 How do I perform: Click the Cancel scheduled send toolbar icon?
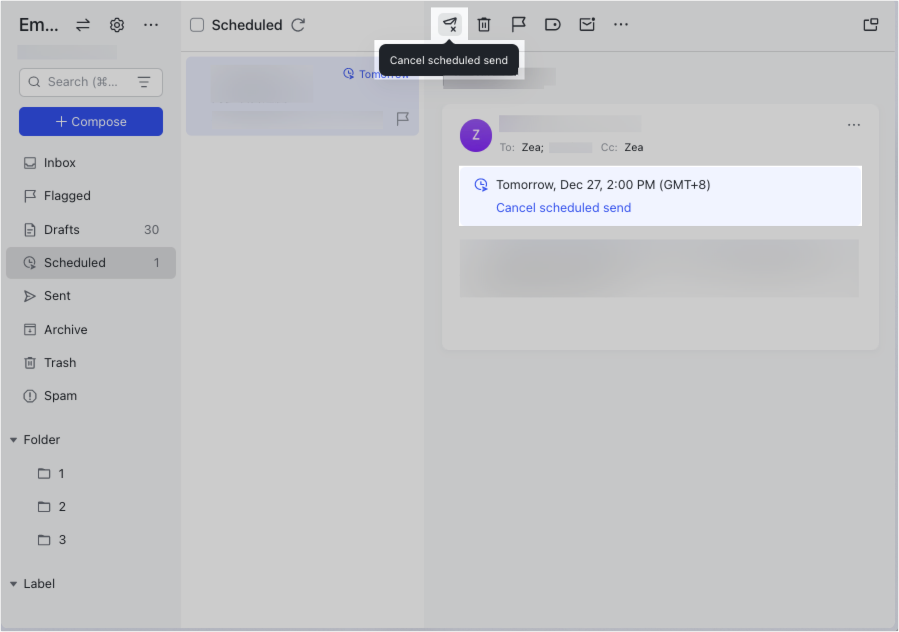point(450,24)
